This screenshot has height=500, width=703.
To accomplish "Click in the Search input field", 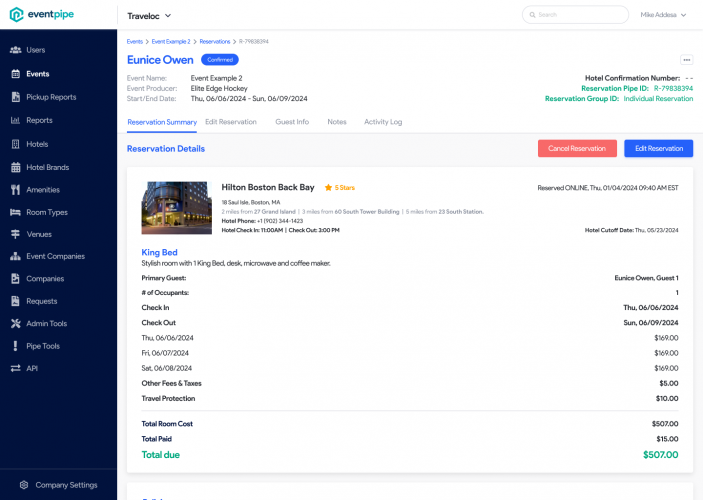I will pos(575,15).
